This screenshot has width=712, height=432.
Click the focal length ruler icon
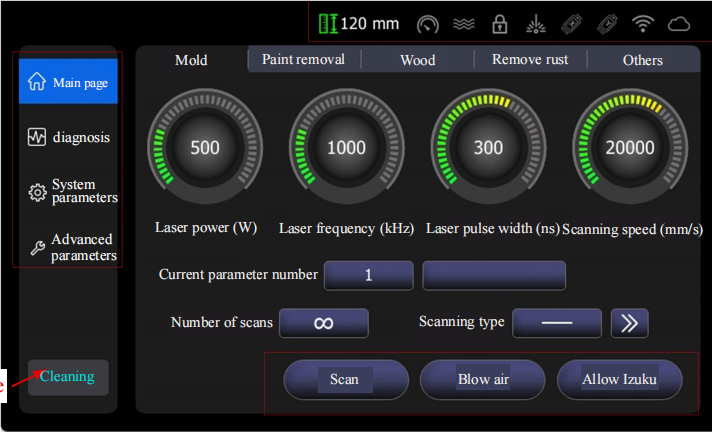[x=327, y=23]
